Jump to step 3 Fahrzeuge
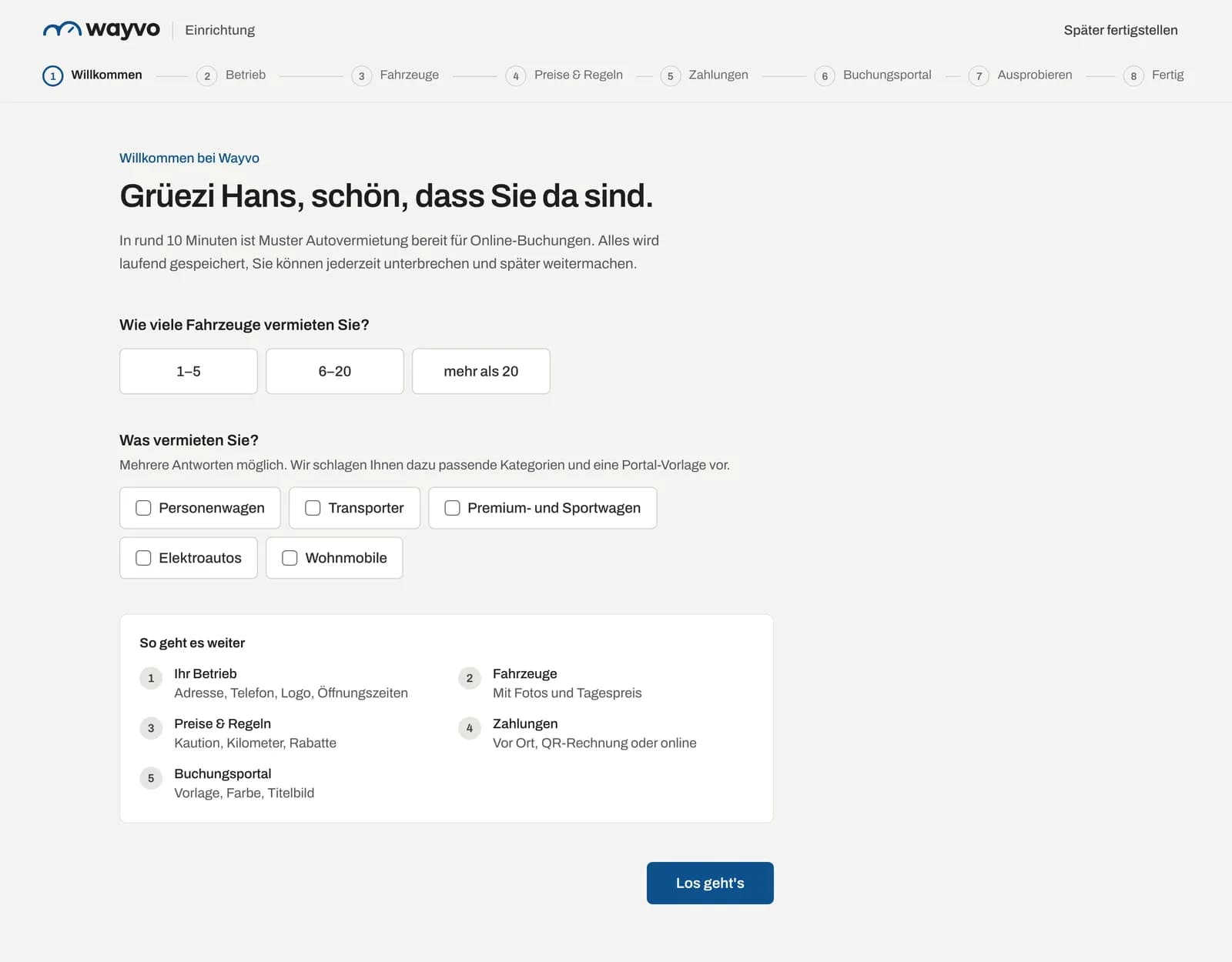 click(395, 75)
